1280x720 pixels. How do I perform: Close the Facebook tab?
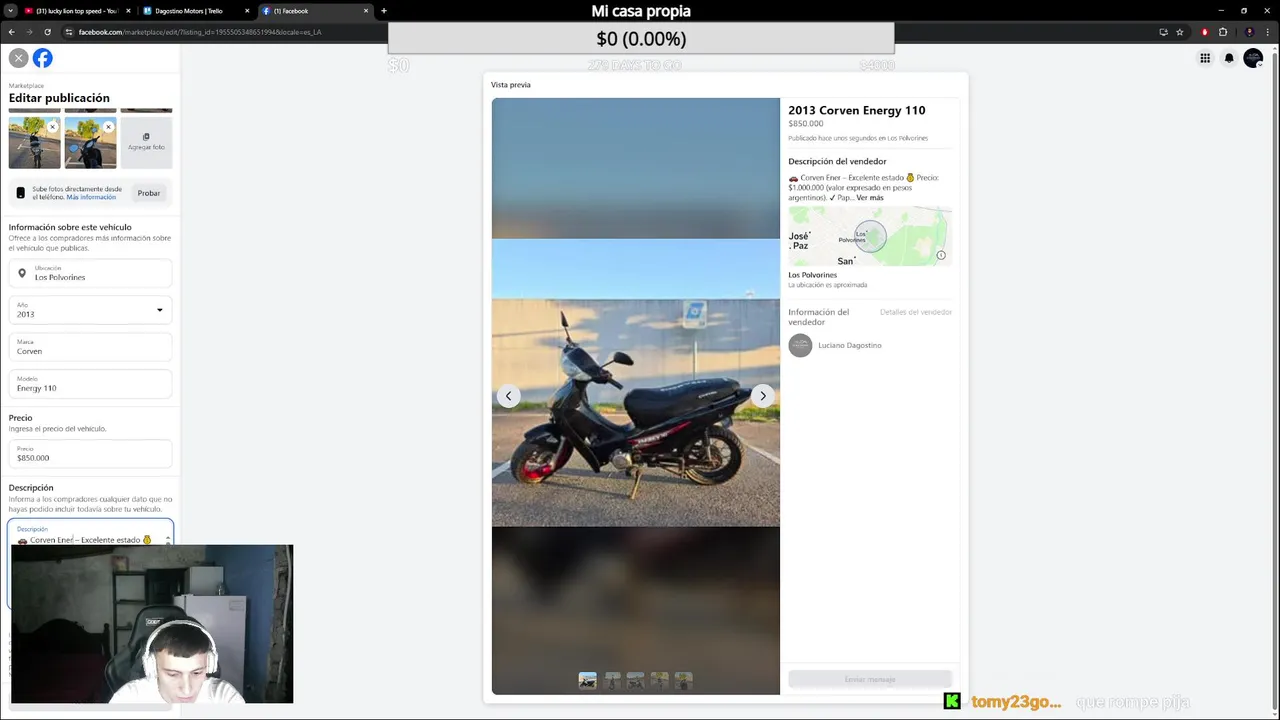click(366, 11)
